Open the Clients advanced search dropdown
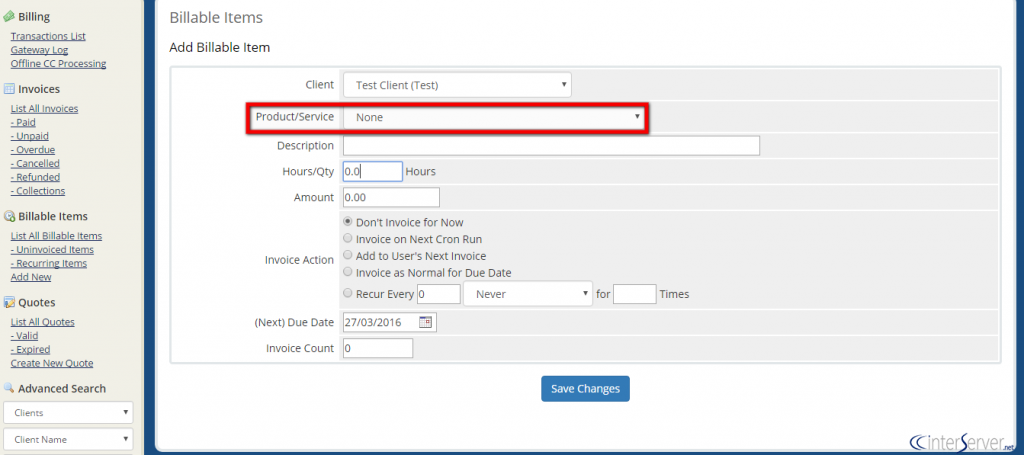This screenshot has width=1024, height=455. pyautogui.click(x=68, y=413)
